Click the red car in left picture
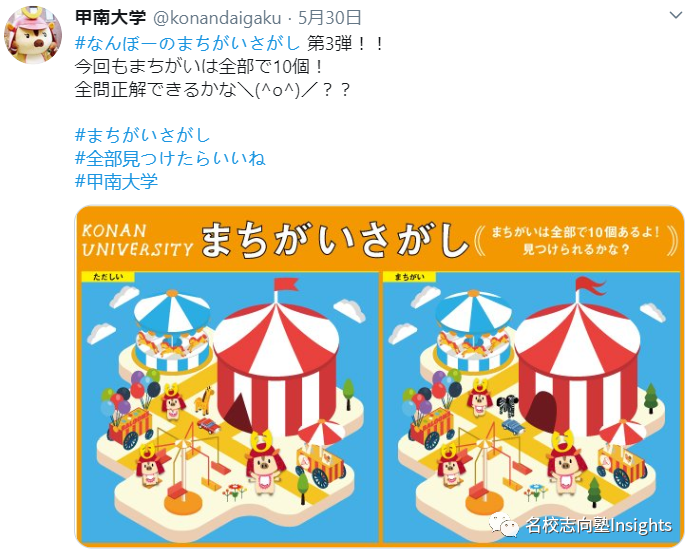 pos(208,426)
